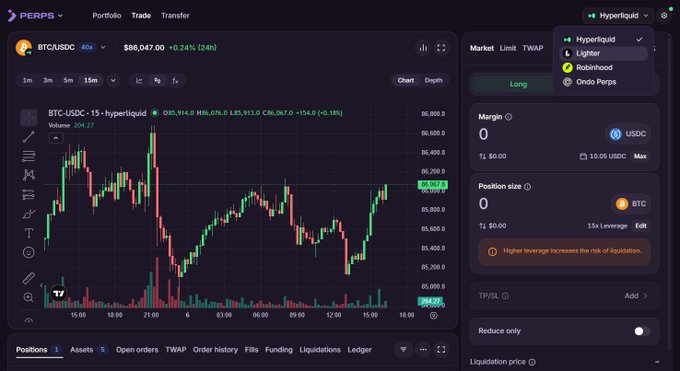Screen dimensions: 680x371
Task: Open the settings gear in top bar
Action: (x=664, y=16)
